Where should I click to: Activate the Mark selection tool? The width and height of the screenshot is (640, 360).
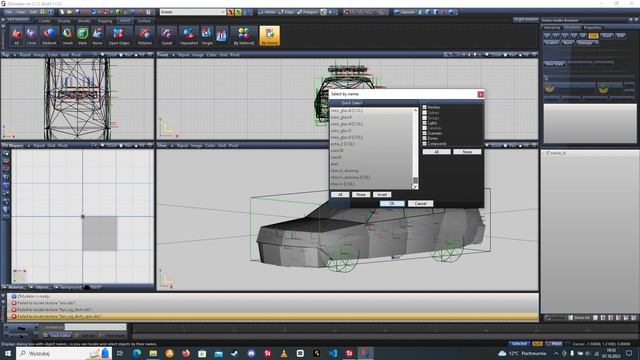[x=82, y=36]
